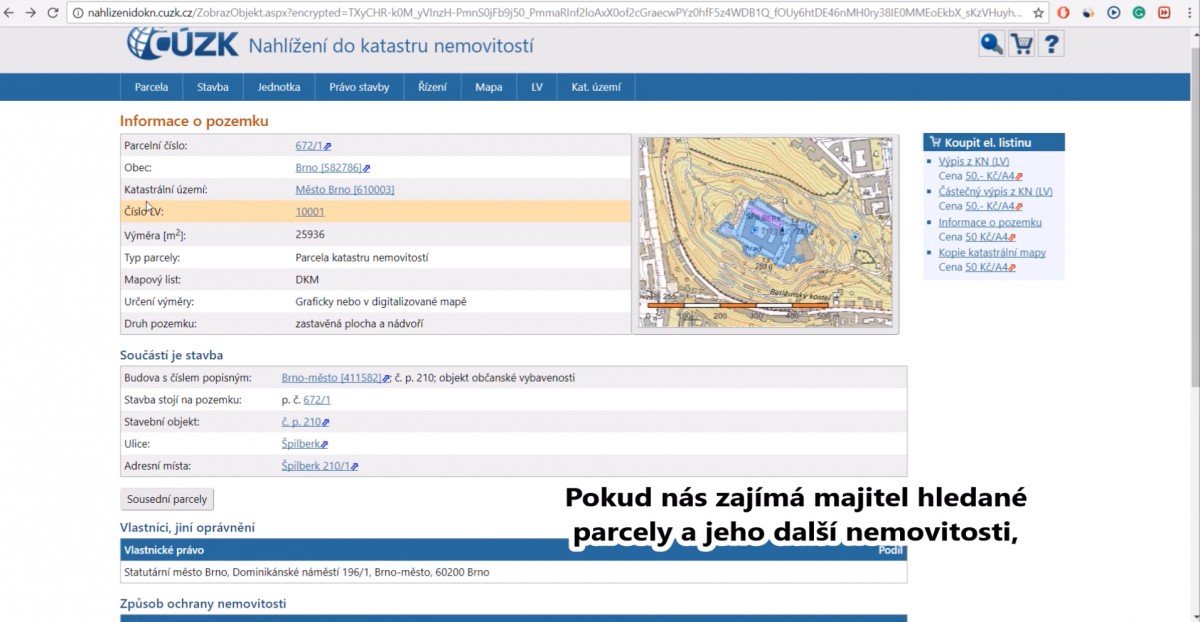The image size is (1200, 622).
Task: Select the DKM map sheet value
Action: 306,279
